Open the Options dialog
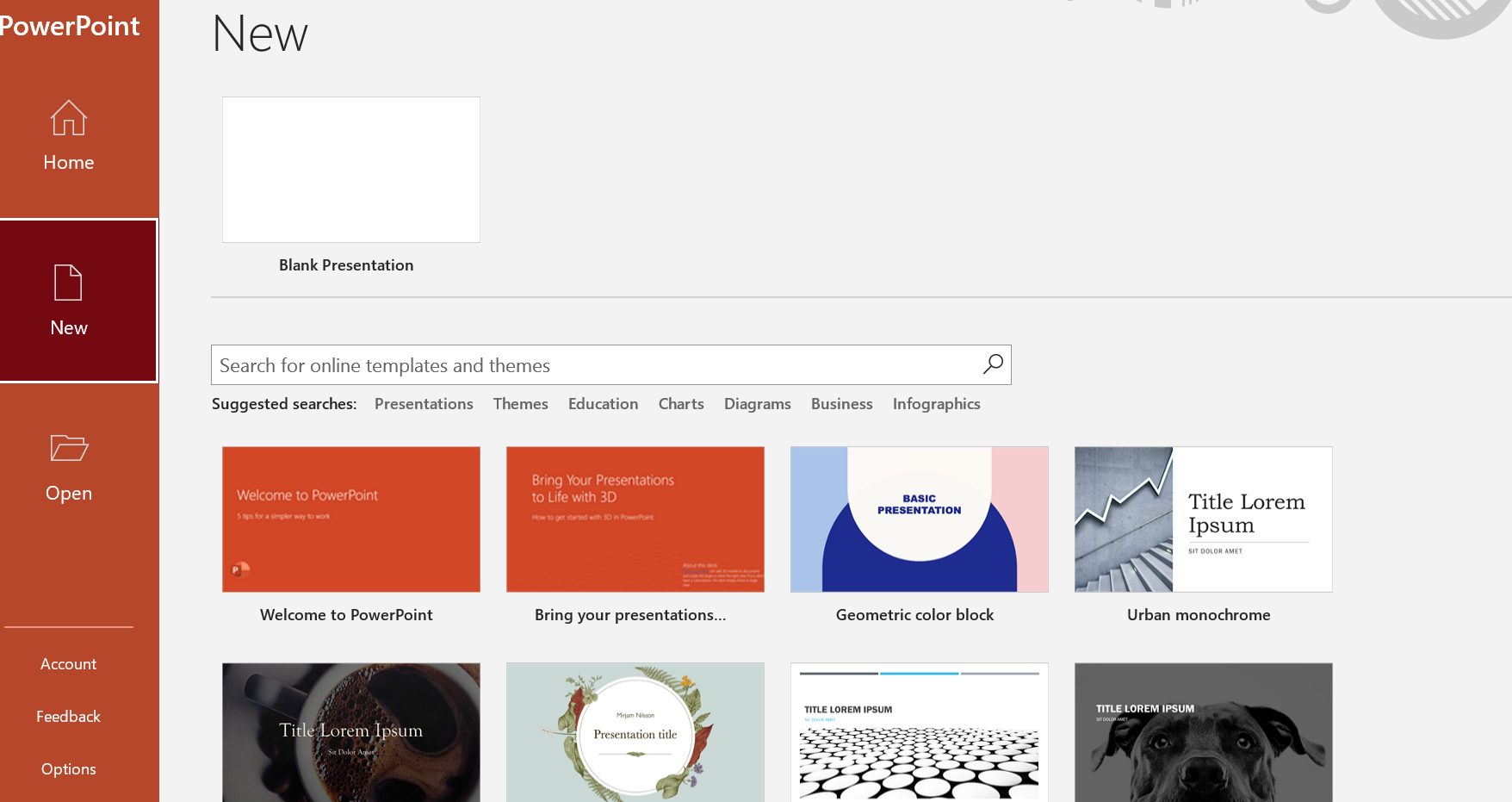This screenshot has height=802, width=1512. click(68, 769)
